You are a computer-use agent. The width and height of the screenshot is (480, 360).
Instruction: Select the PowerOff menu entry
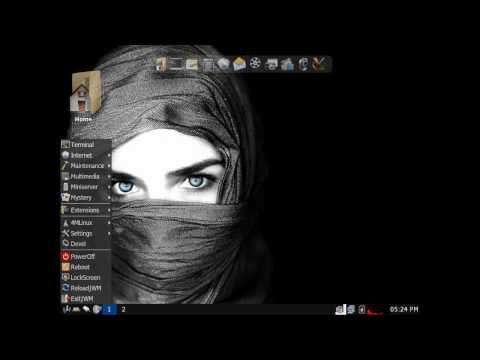86,256
